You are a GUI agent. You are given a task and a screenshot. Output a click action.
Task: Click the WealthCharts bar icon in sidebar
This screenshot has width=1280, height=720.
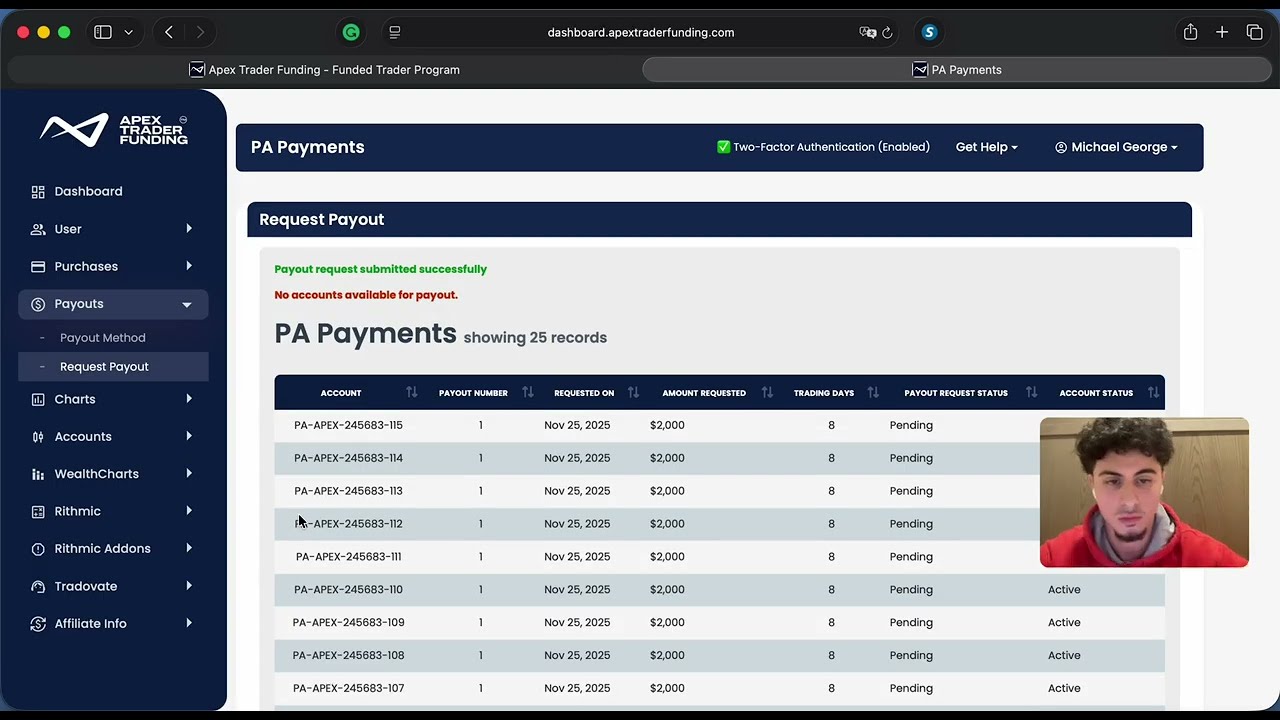(38, 474)
